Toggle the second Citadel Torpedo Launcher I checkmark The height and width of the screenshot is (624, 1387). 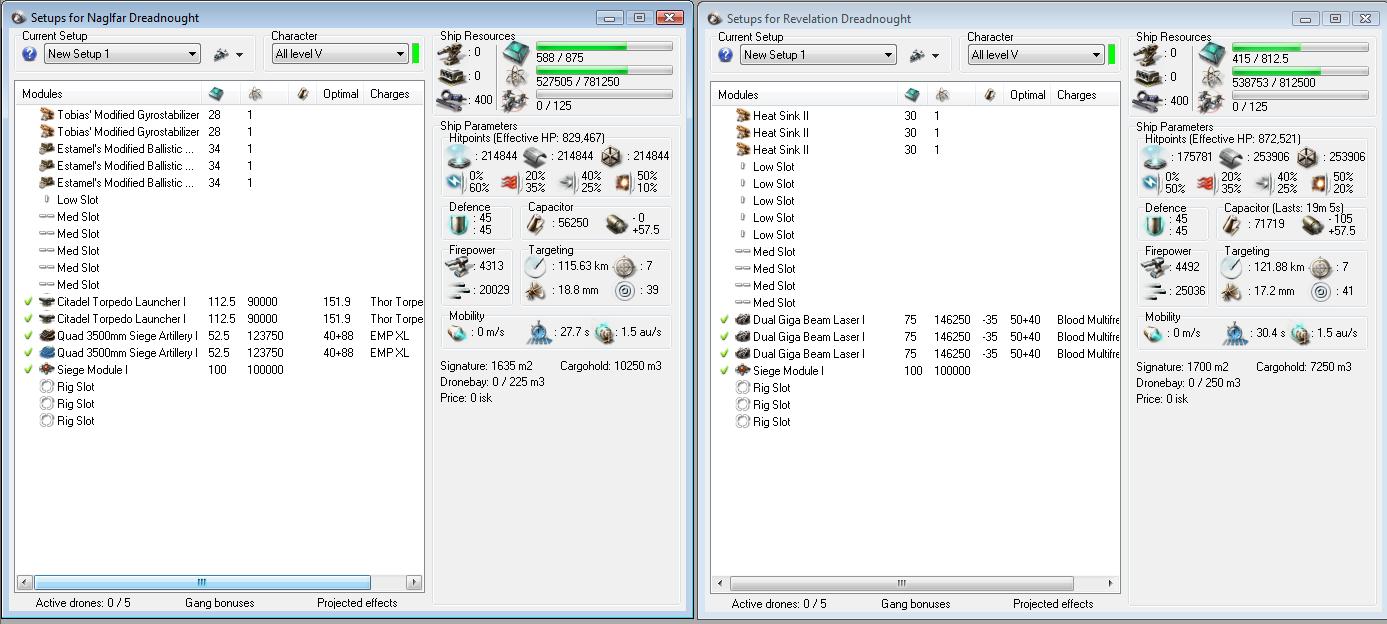pyautogui.click(x=28, y=319)
